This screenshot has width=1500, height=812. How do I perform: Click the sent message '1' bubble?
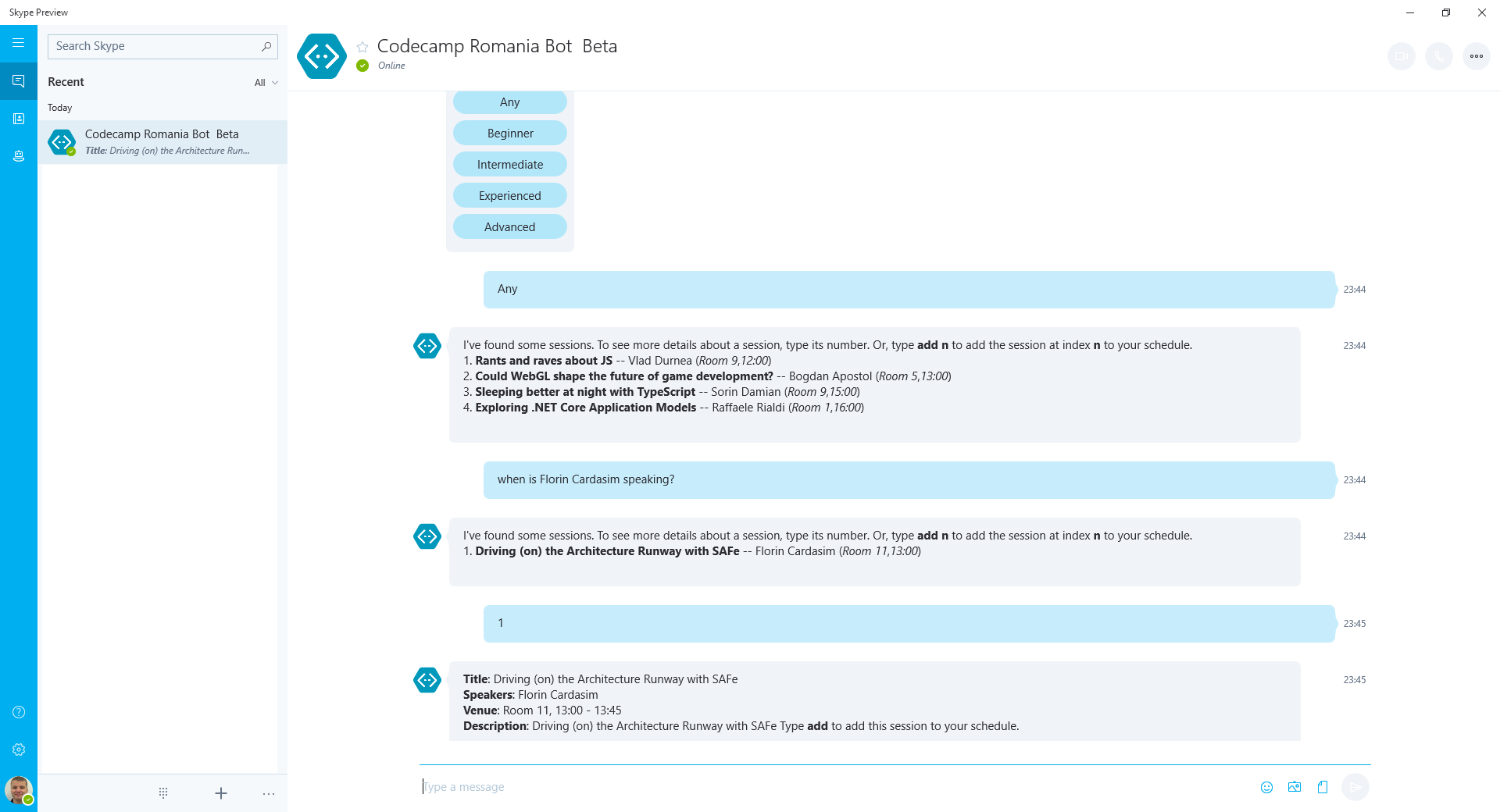[909, 624]
